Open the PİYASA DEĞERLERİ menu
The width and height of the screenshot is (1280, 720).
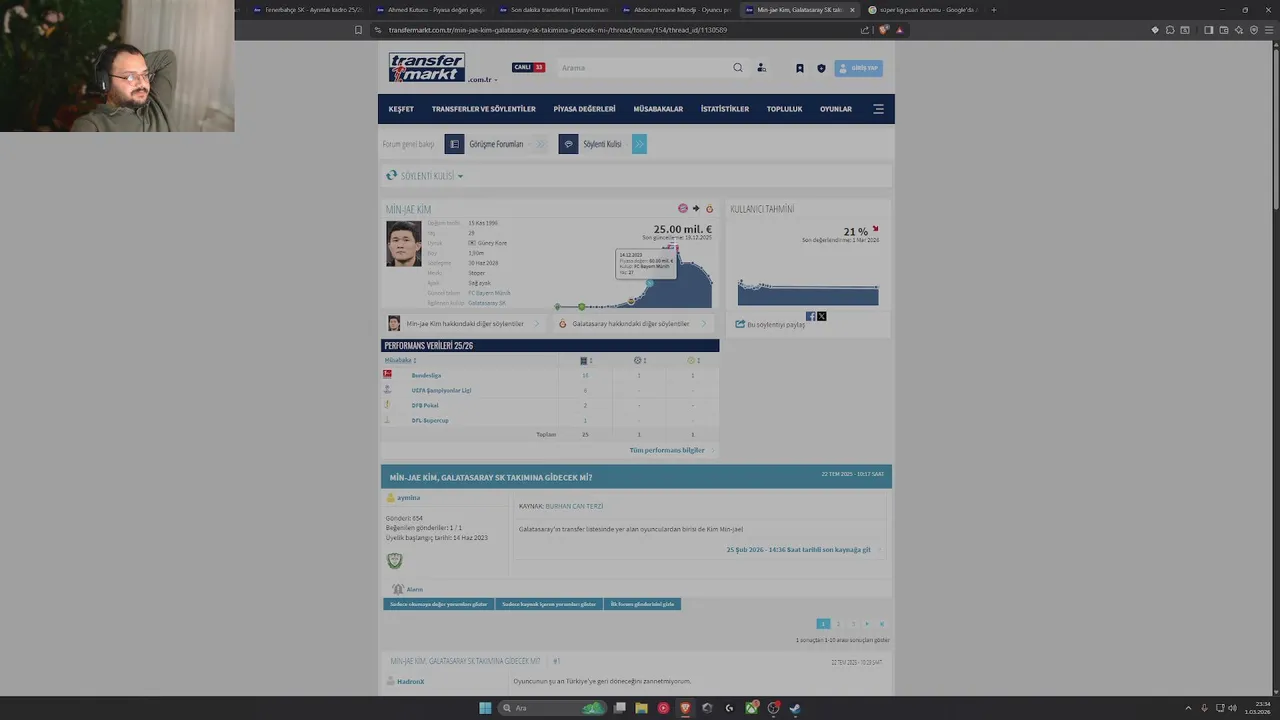click(584, 109)
